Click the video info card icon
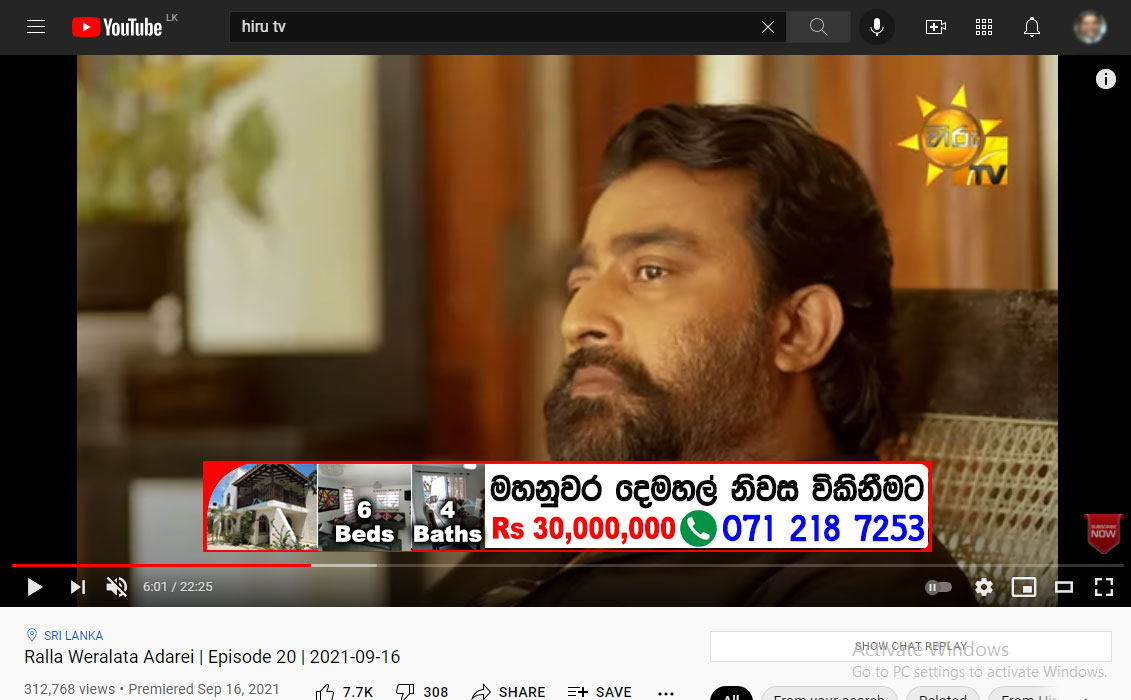 coord(1105,79)
